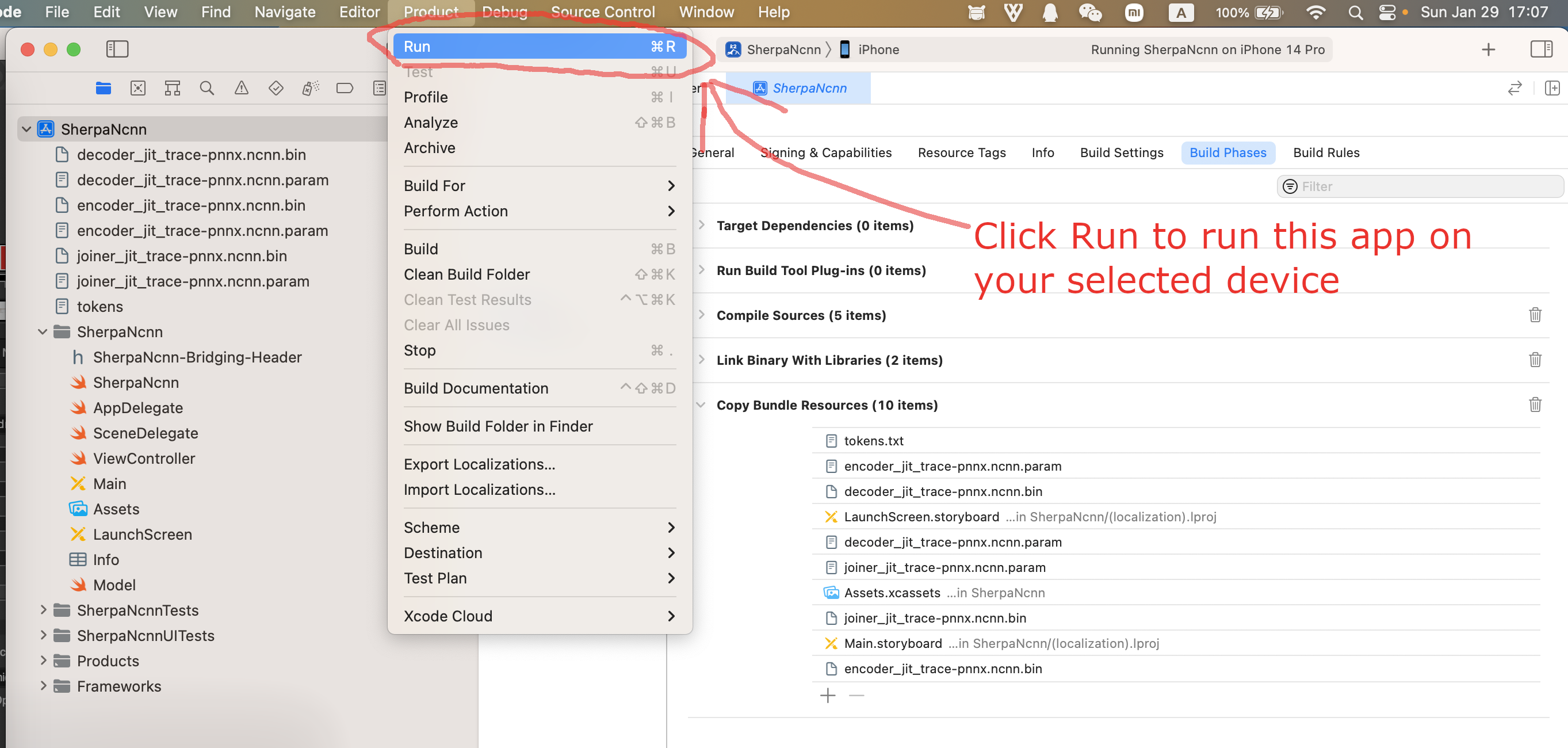
Task: Expand the SherpaNcnnTests folder
Action: [x=43, y=610]
